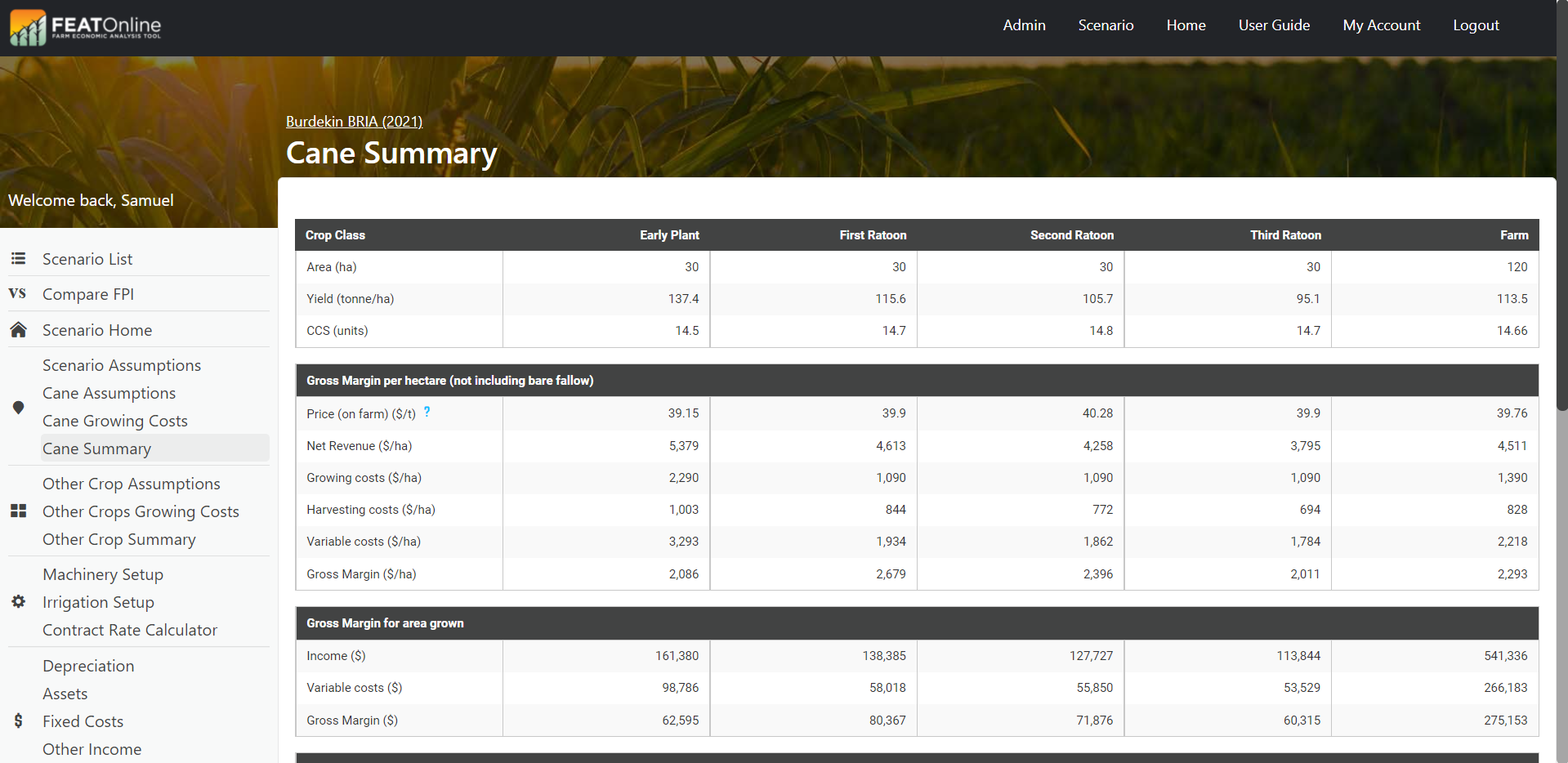Click the grid icon beside Other Crops
The image size is (1568, 763).
click(18, 511)
